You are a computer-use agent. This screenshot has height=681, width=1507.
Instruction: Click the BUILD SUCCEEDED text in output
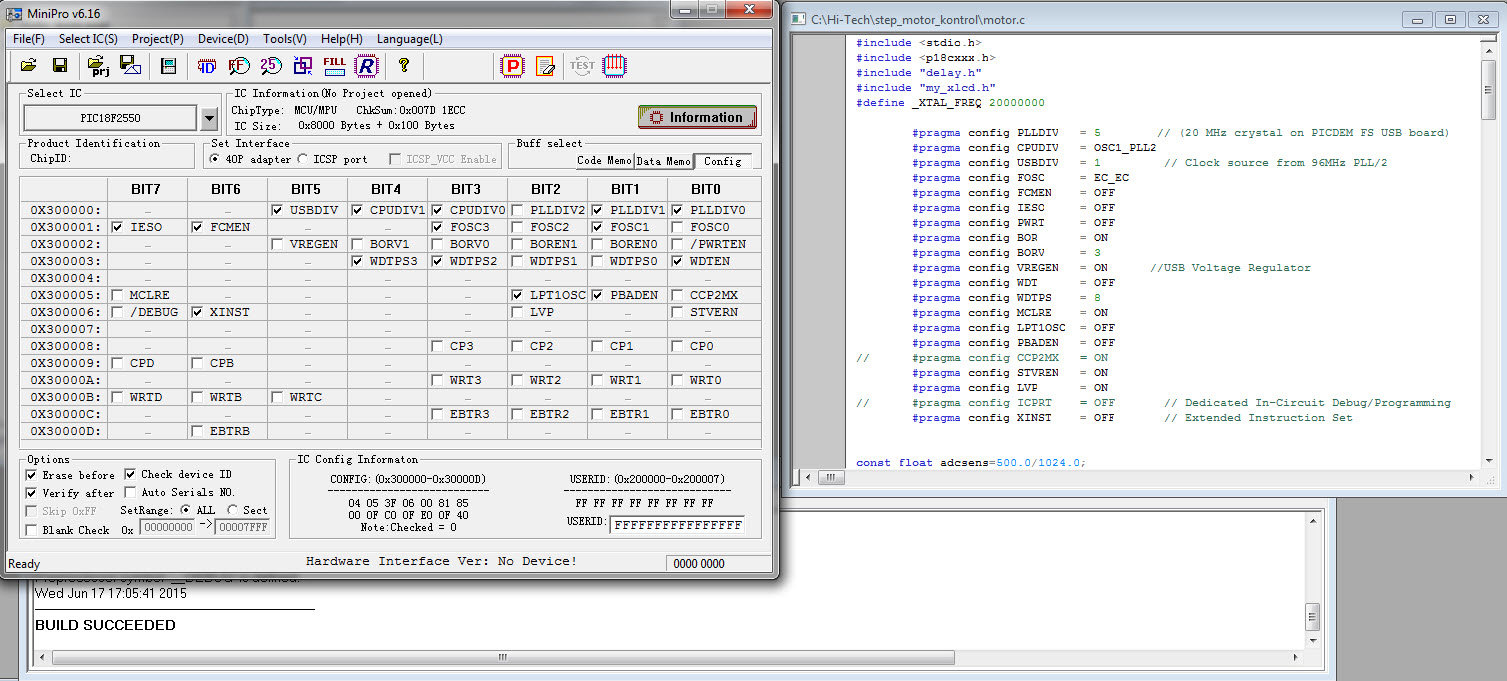pos(105,625)
